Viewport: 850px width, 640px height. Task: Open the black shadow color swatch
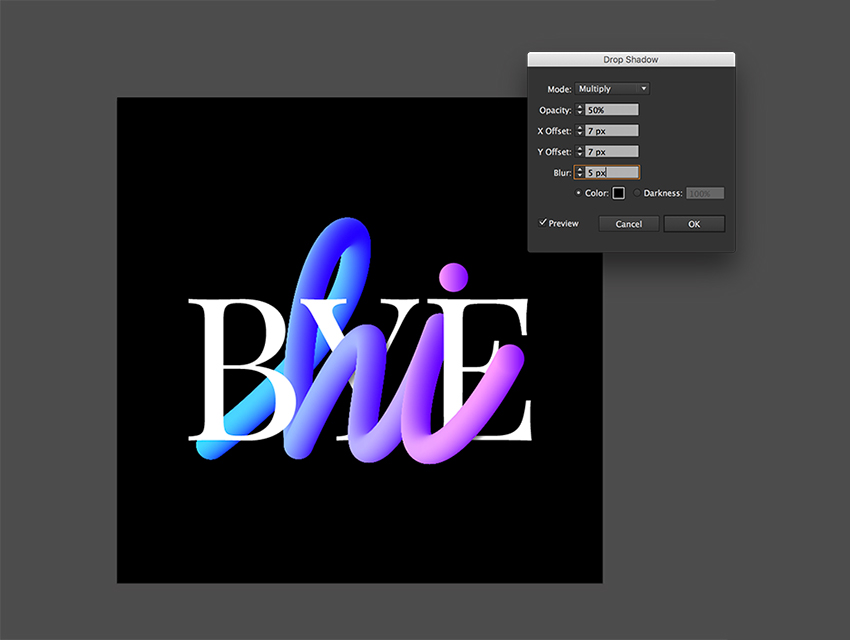pyautogui.click(x=619, y=193)
